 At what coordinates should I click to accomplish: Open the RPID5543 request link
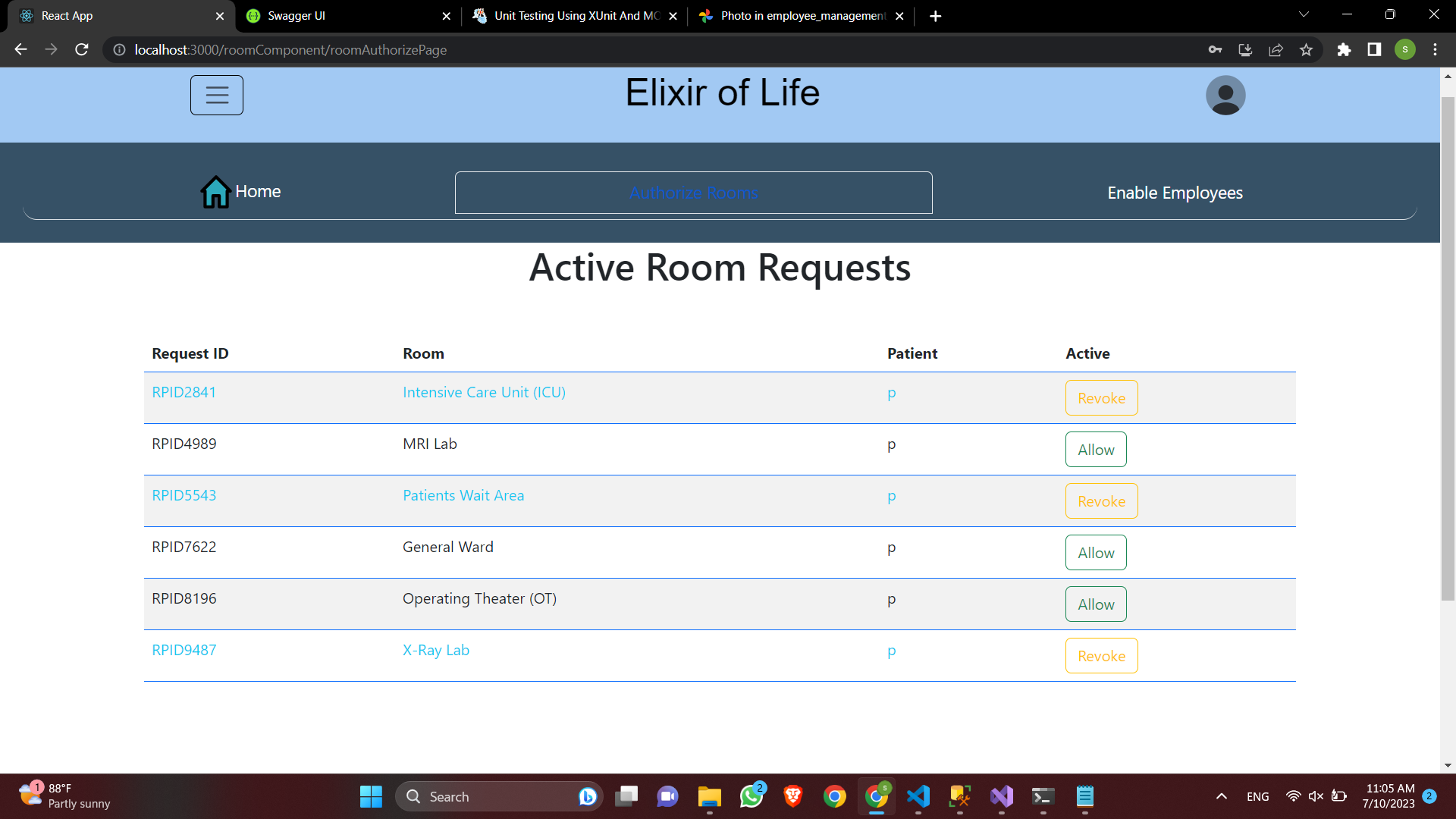click(184, 494)
